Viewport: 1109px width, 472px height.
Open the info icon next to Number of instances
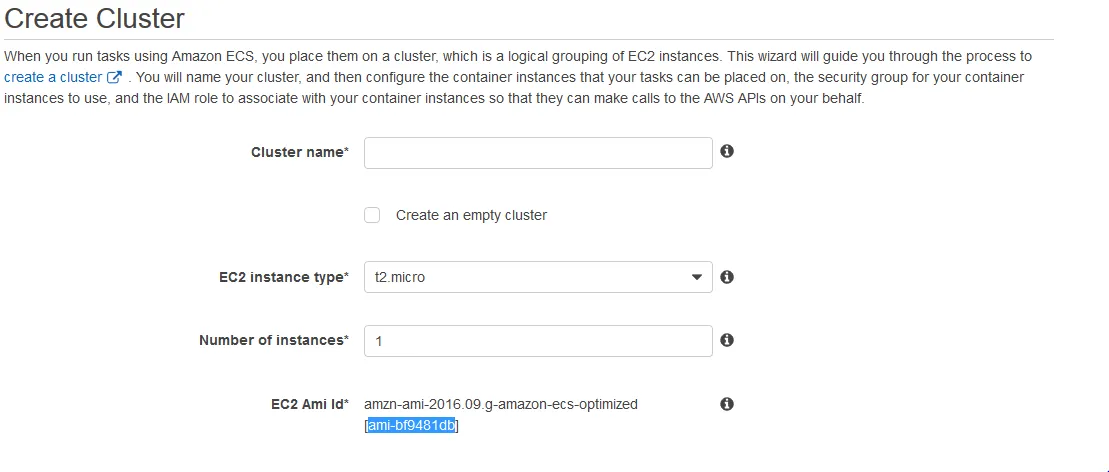tap(726, 340)
